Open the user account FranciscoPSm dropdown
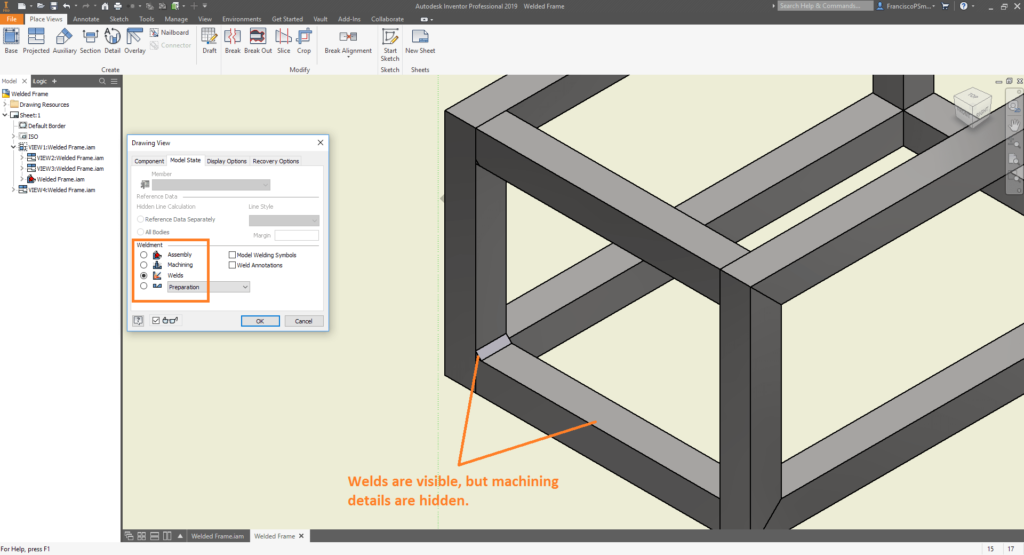This screenshot has width=1024, height=555. click(x=906, y=6)
